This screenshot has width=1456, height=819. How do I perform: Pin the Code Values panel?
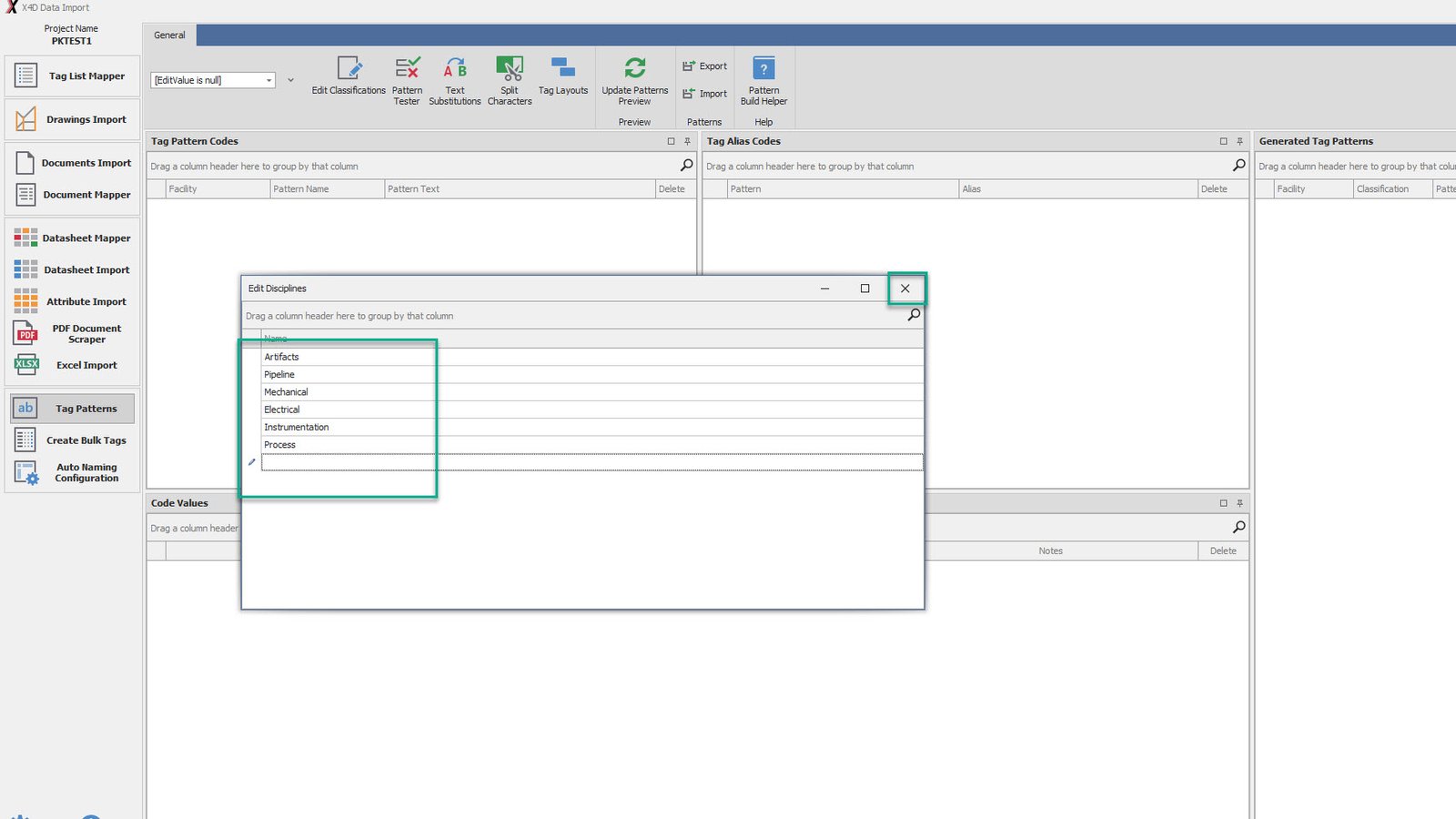1239,503
